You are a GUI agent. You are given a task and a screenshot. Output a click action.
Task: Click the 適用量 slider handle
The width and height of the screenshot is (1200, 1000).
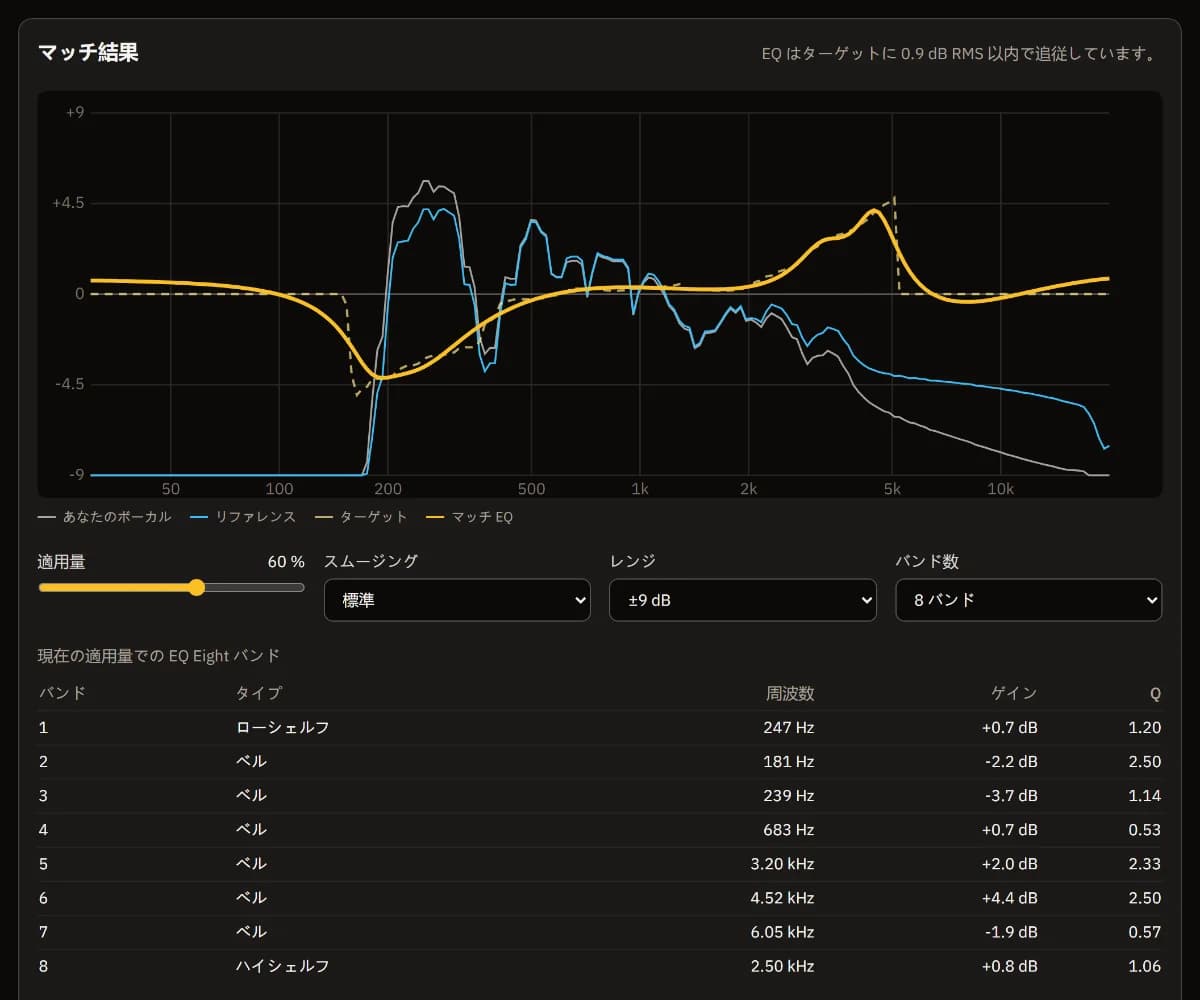click(197, 587)
